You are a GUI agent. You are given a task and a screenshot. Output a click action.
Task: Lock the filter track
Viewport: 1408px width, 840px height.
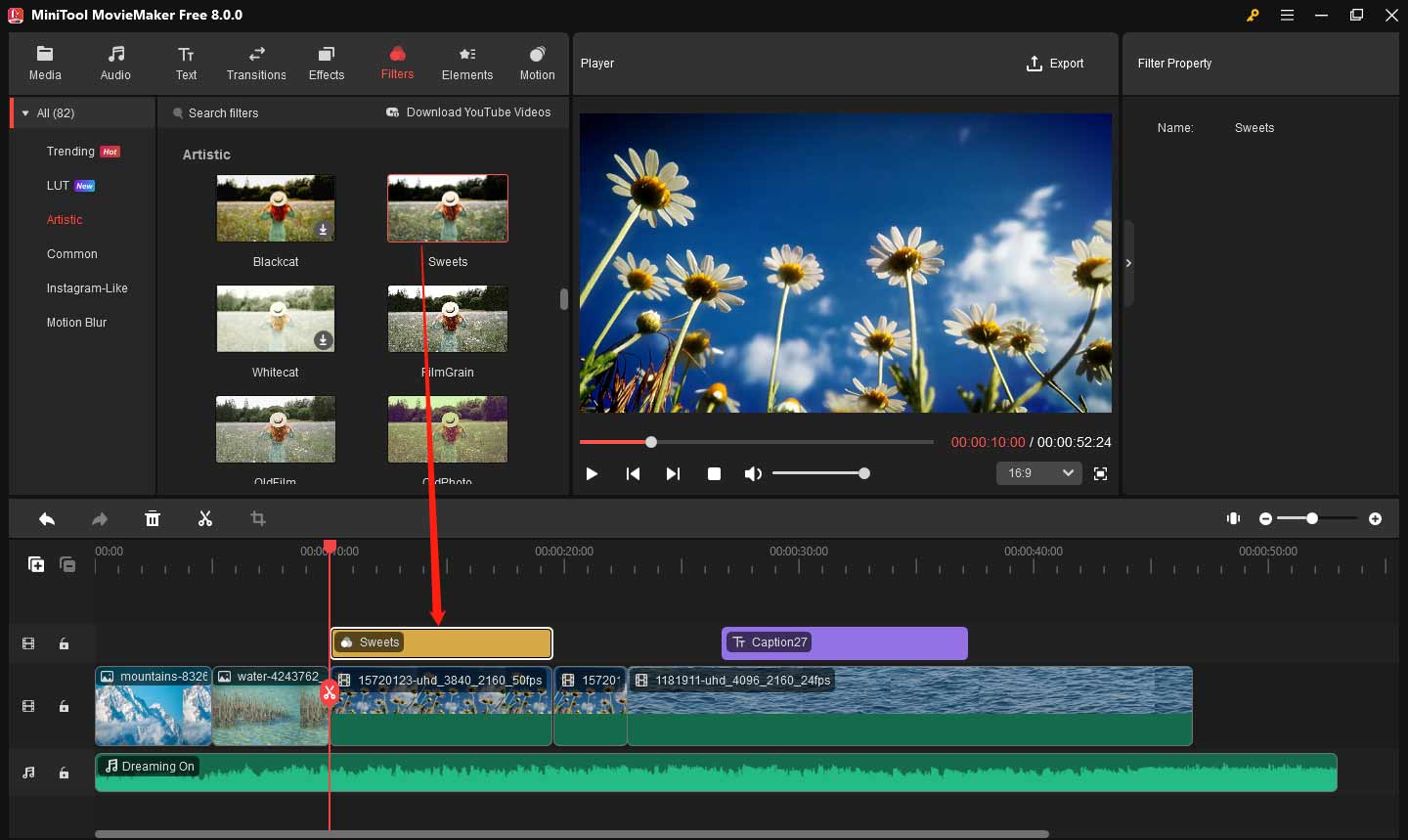coord(64,643)
